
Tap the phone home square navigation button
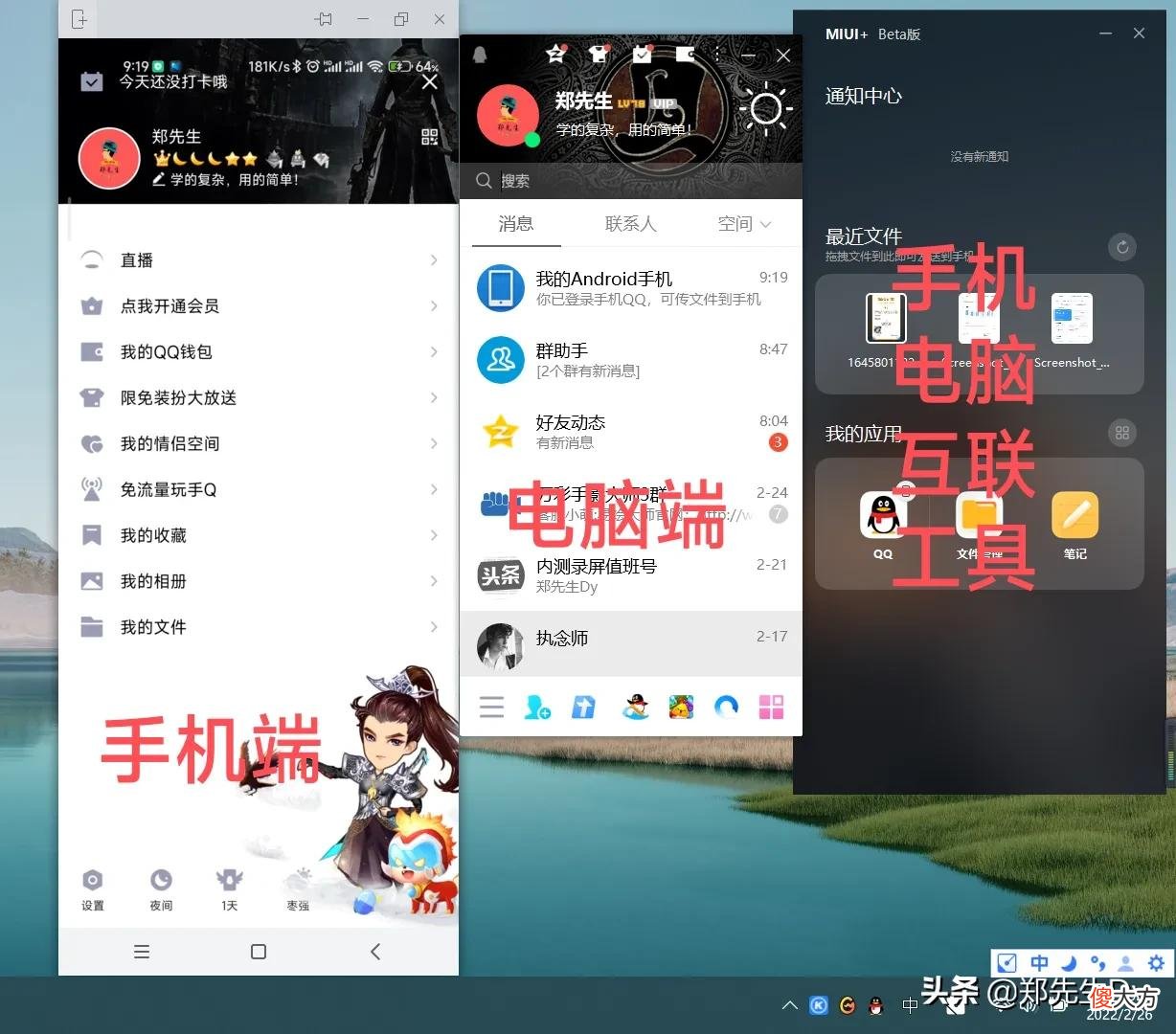pos(259,952)
